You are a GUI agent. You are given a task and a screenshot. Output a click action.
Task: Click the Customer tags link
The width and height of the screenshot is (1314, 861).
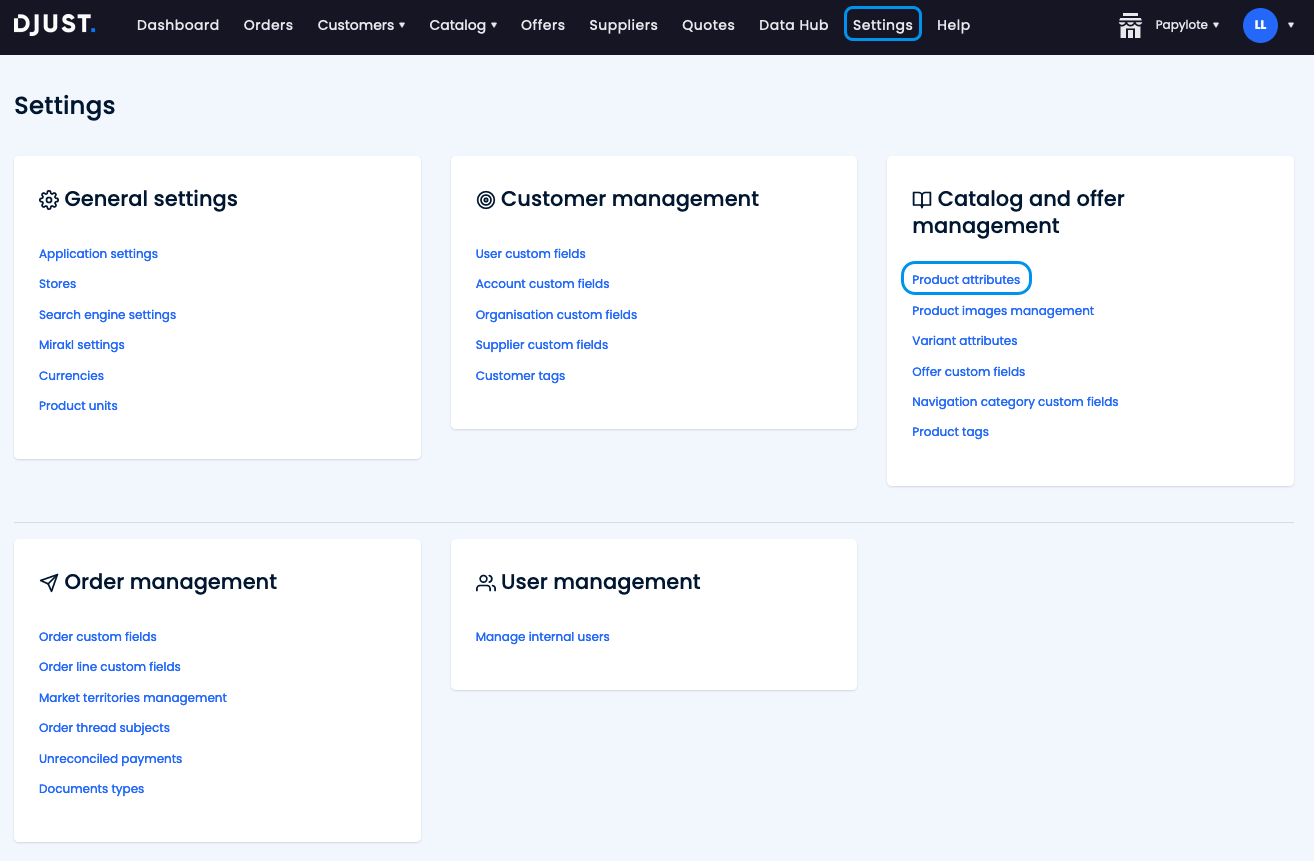[x=520, y=375]
